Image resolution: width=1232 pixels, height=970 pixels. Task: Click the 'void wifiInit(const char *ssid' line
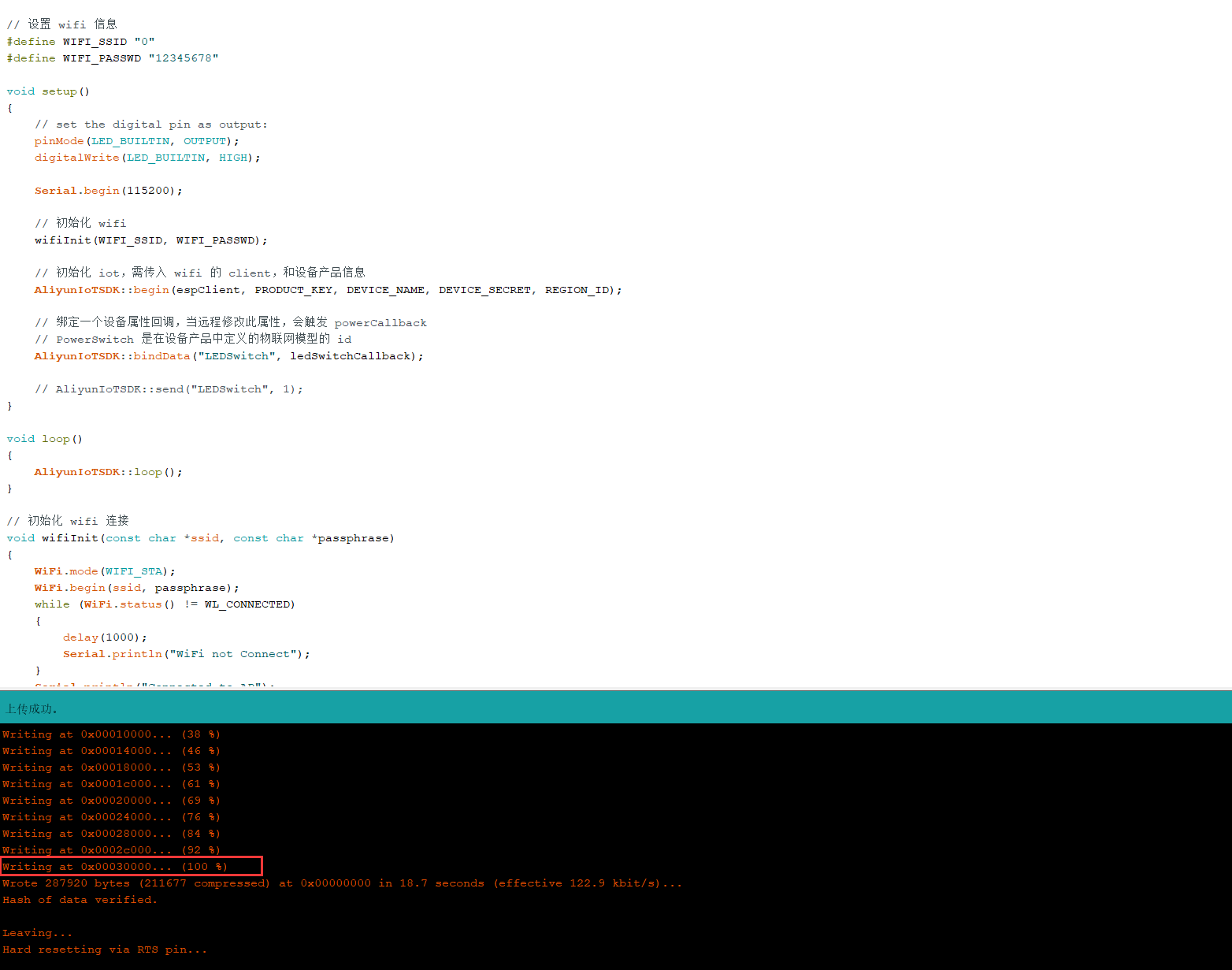tap(201, 538)
